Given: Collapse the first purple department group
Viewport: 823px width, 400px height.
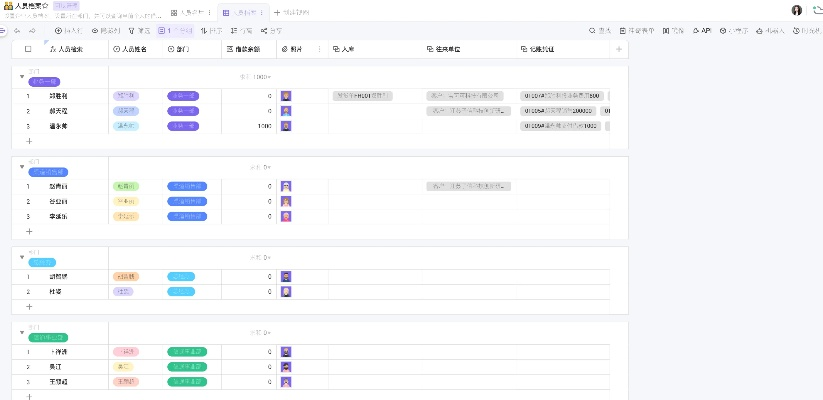Looking at the screenshot, I should point(22,76).
